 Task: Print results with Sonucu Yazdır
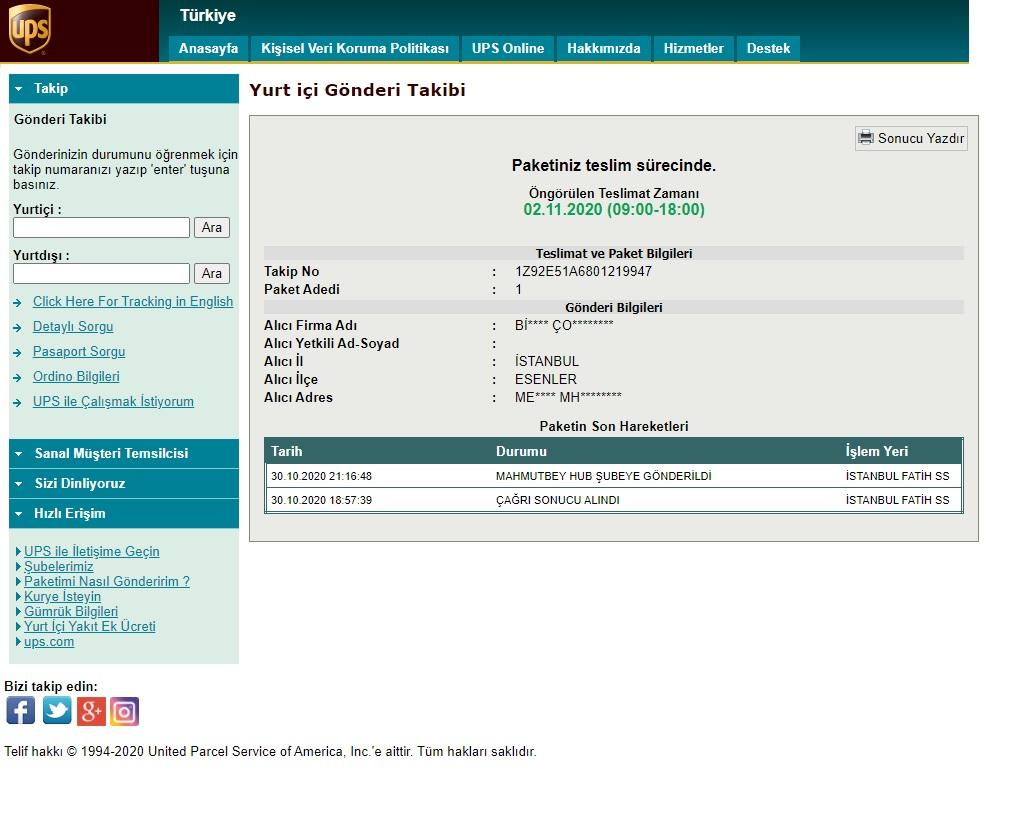[x=912, y=138]
